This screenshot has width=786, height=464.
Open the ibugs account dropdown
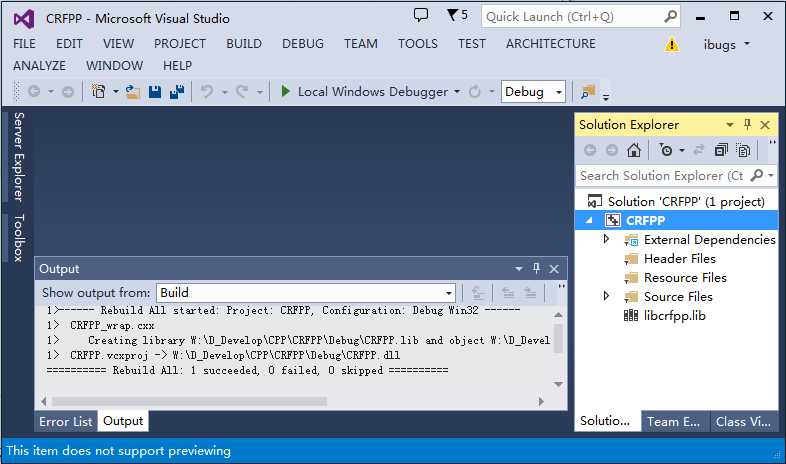[726, 45]
